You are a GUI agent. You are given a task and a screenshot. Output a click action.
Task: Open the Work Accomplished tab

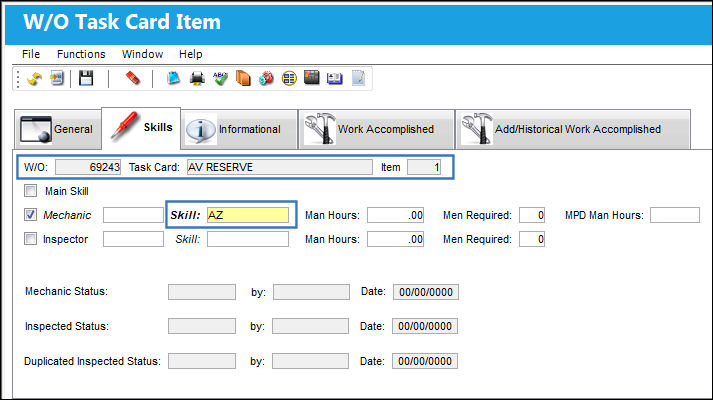tap(377, 129)
